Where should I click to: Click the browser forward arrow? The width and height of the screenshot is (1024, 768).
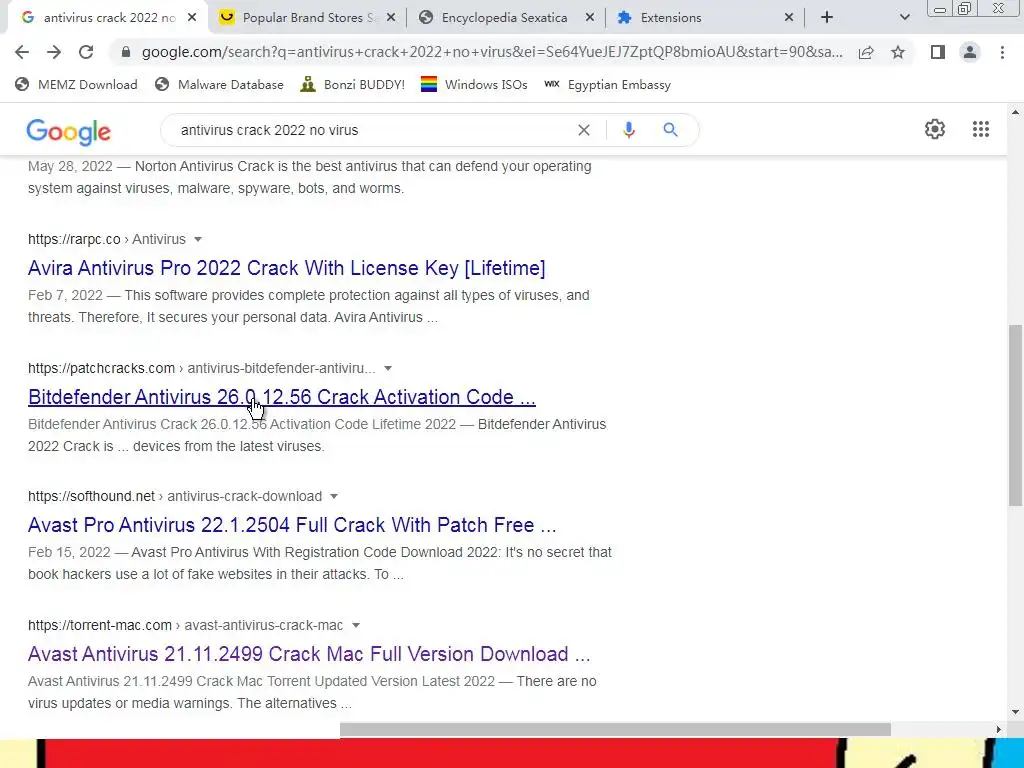coord(54,52)
